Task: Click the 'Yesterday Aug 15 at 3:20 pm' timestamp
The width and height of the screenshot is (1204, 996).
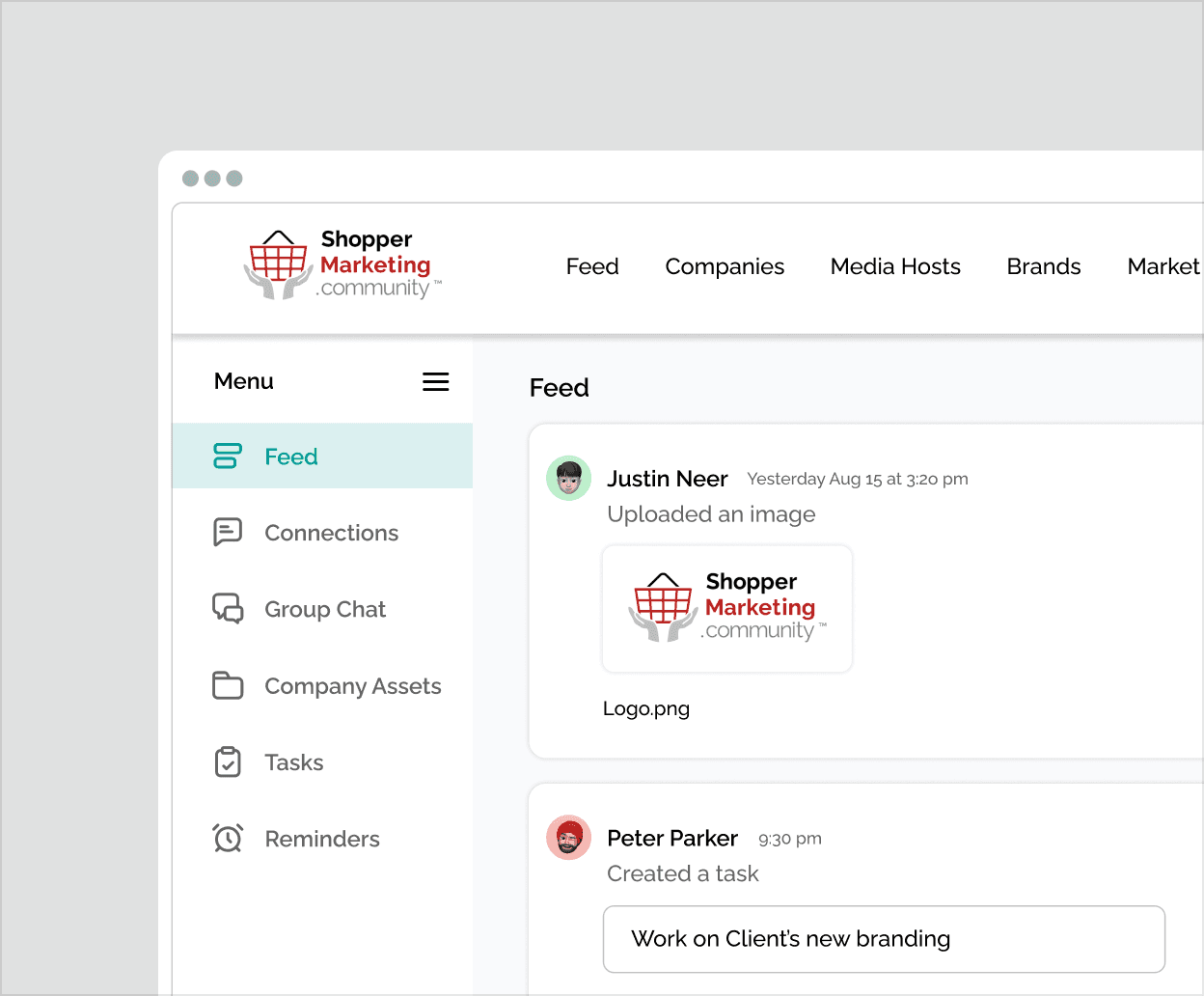Action: click(x=858, y=479)
